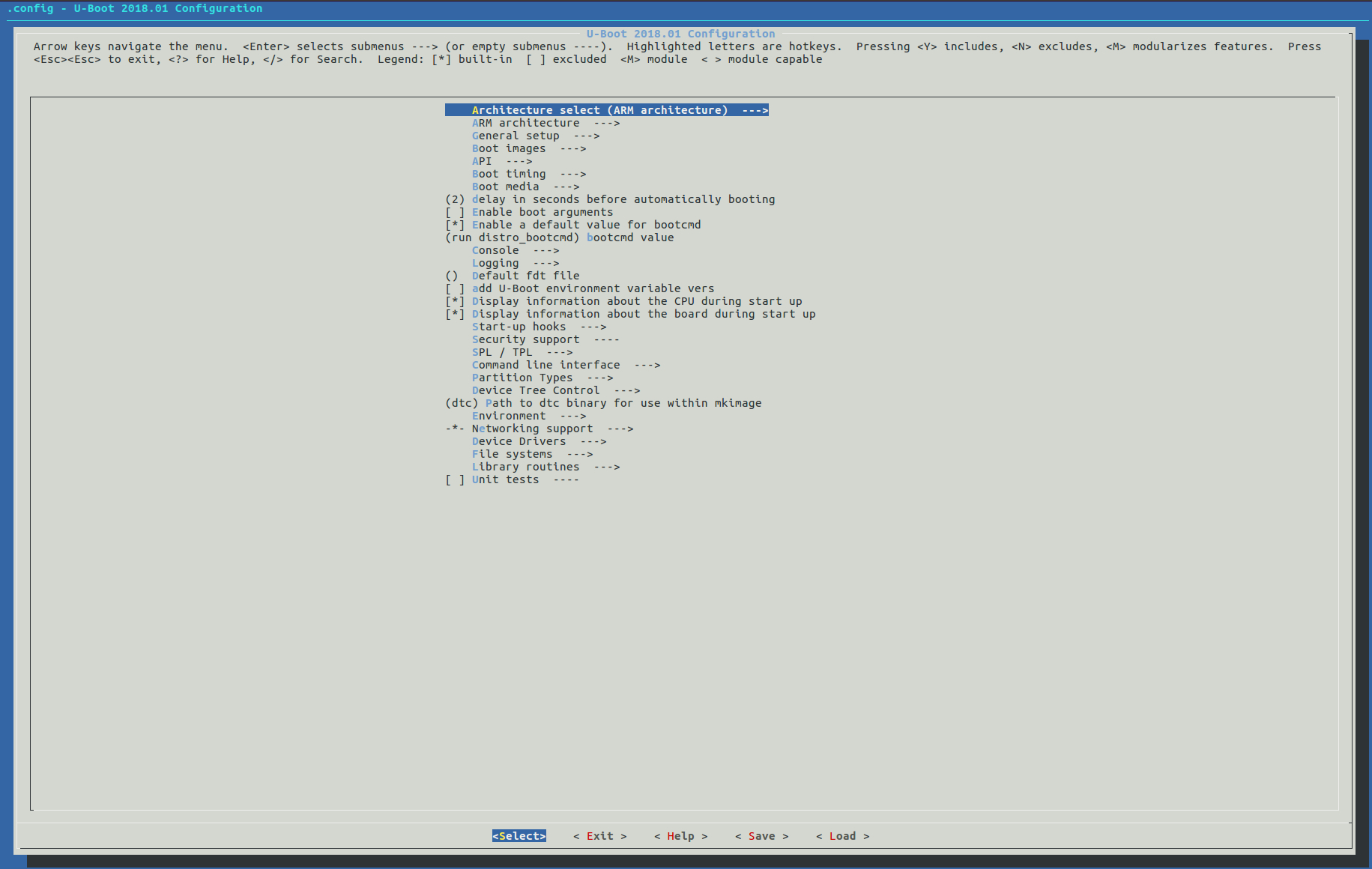Click the Select button
This screenshot has height=869, width=1372.
[519, 836]
